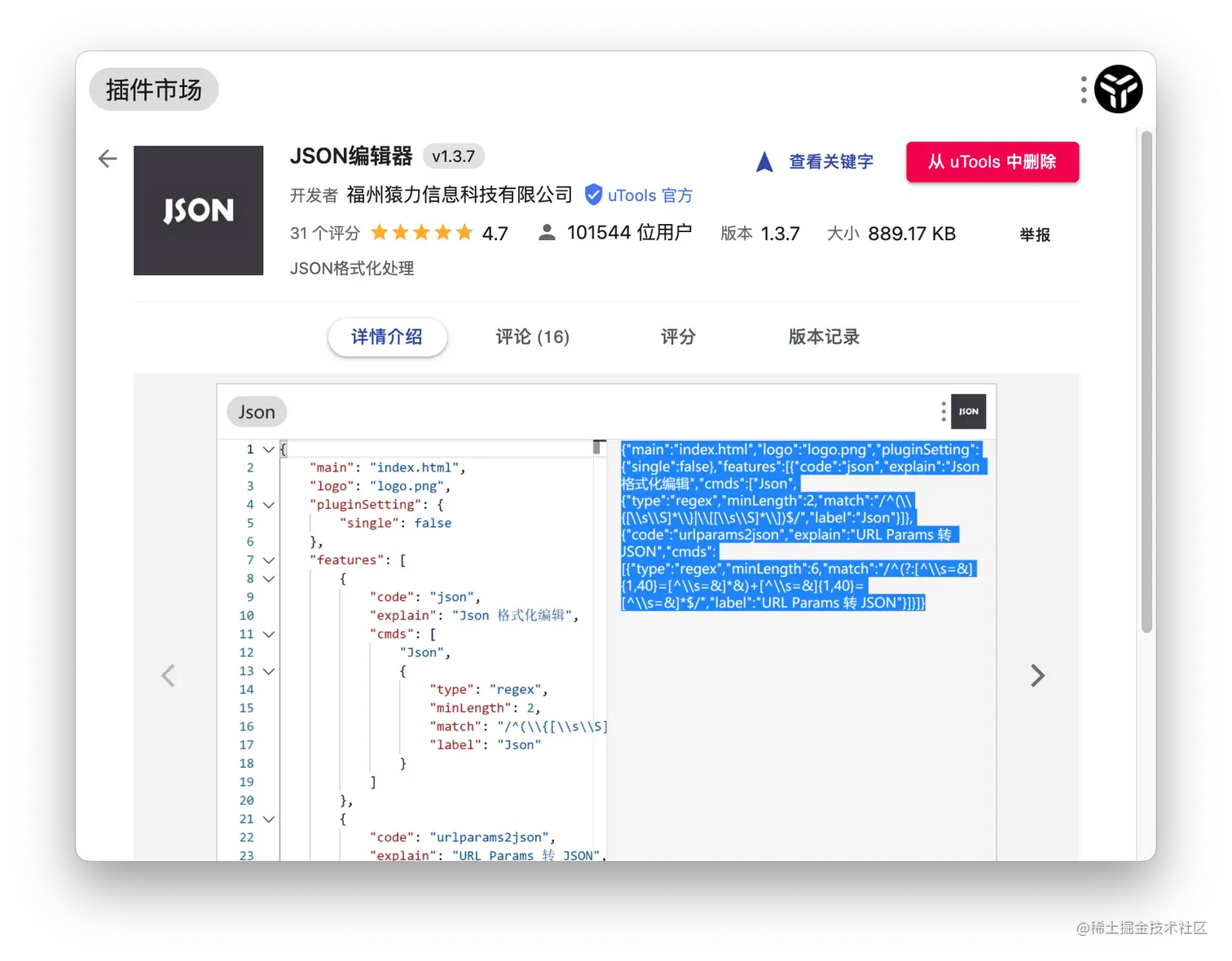Select the 详情介绍 tab

tap(387, 337)
